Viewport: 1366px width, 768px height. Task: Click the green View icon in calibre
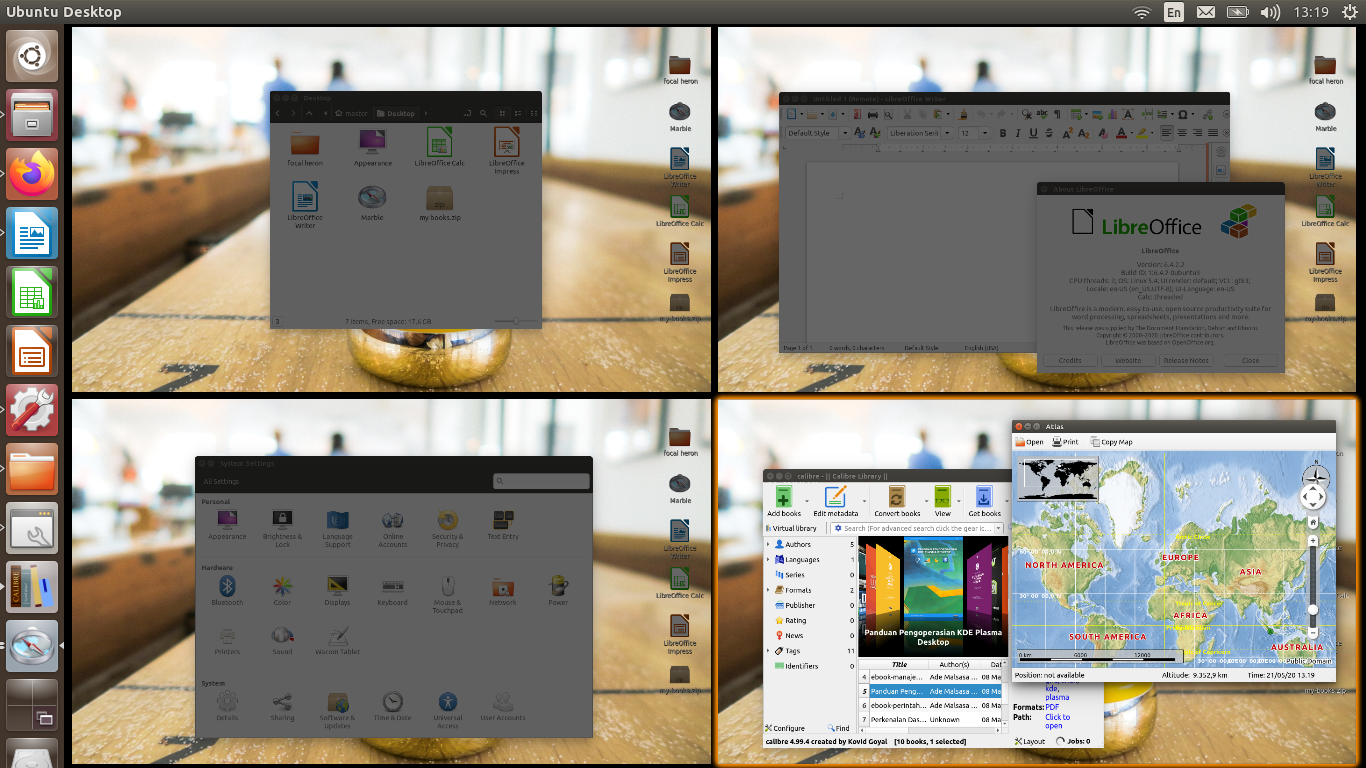[x=942, y=496]
